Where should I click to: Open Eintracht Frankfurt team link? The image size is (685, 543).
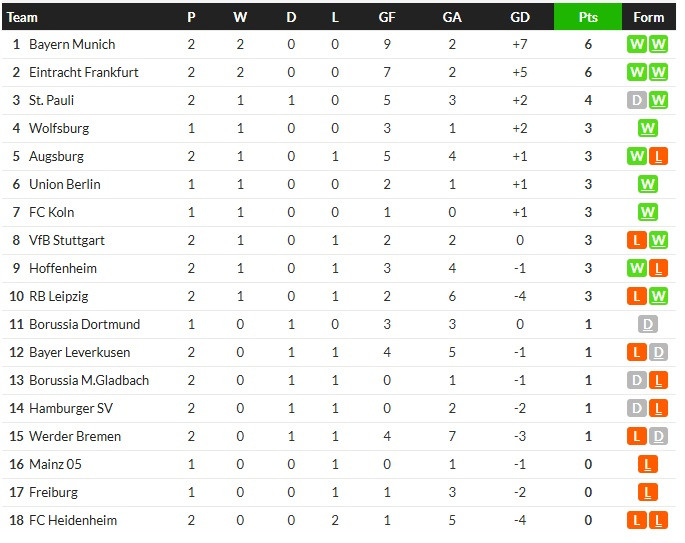(83, 72)
